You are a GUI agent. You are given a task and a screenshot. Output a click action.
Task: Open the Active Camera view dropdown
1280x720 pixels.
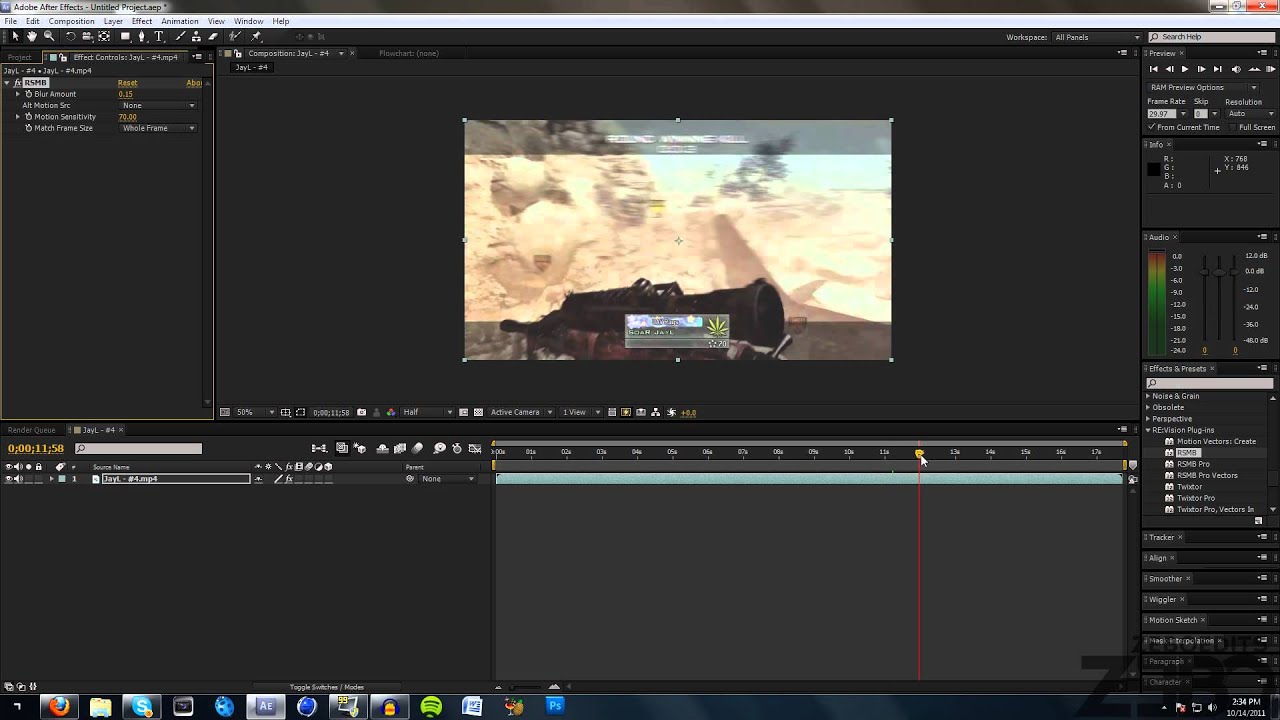tap(521, 412)
